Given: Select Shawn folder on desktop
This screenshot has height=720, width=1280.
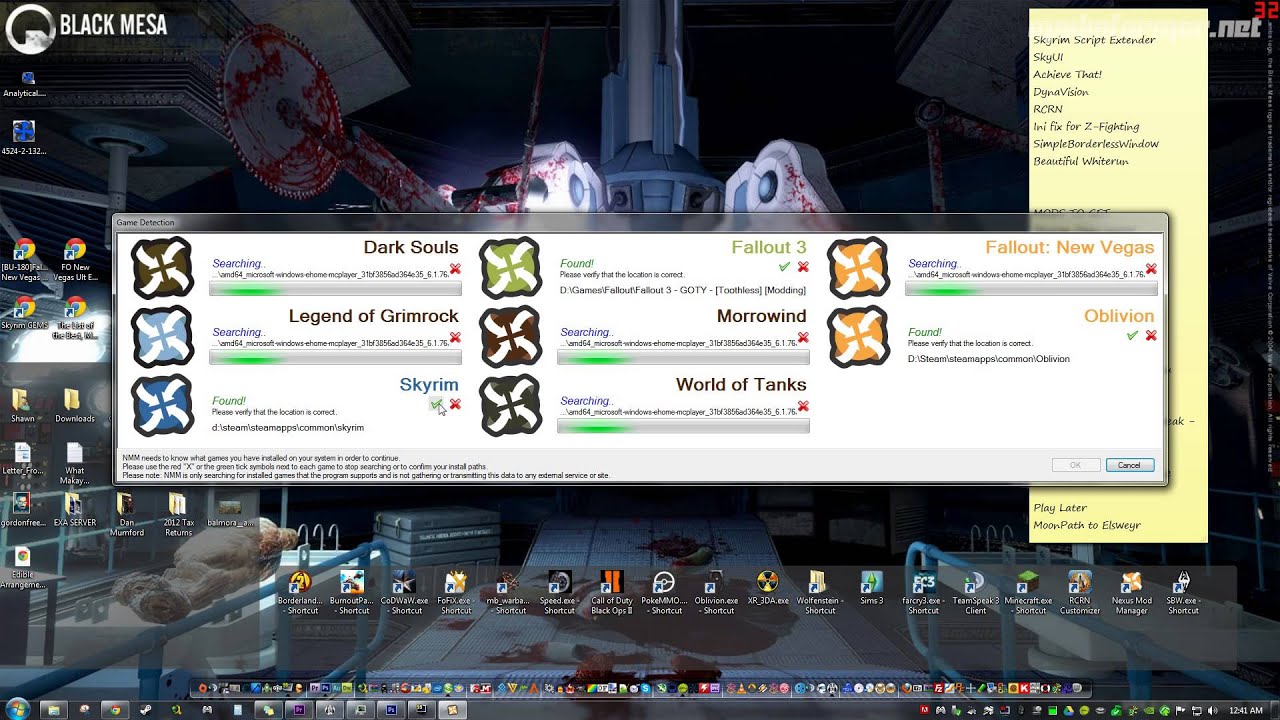Looking at the screenshot, I should pos(22,405).
